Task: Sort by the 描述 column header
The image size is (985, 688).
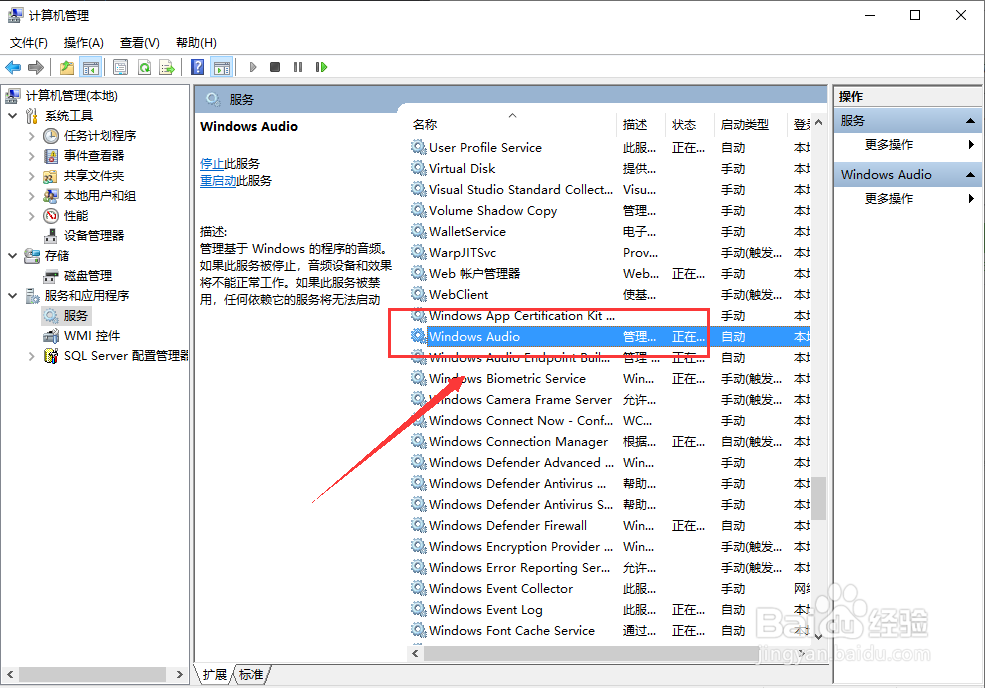Action: click(x=641, y=124)
